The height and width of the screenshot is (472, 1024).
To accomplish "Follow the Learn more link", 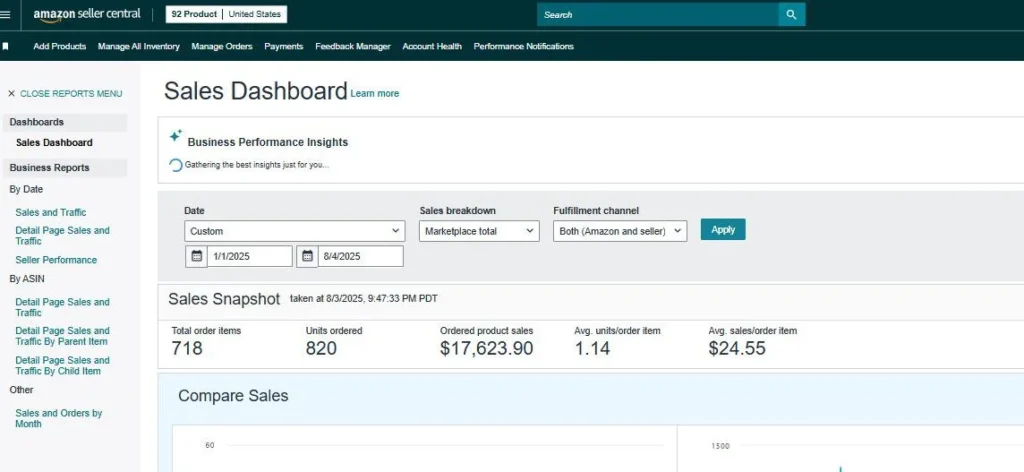I will (375, 94).
